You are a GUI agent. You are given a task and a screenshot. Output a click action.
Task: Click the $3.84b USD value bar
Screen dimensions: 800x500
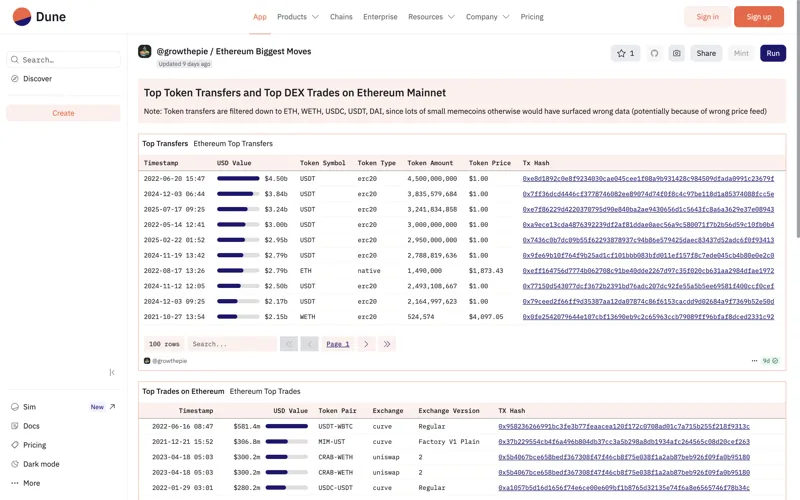coord(238,194)
